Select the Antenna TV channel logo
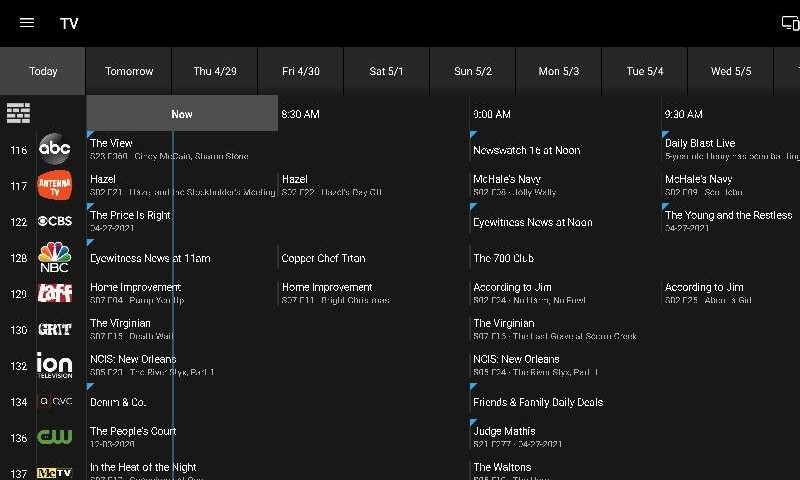This screenshot has height=480, width=800. tap(55, 186)
